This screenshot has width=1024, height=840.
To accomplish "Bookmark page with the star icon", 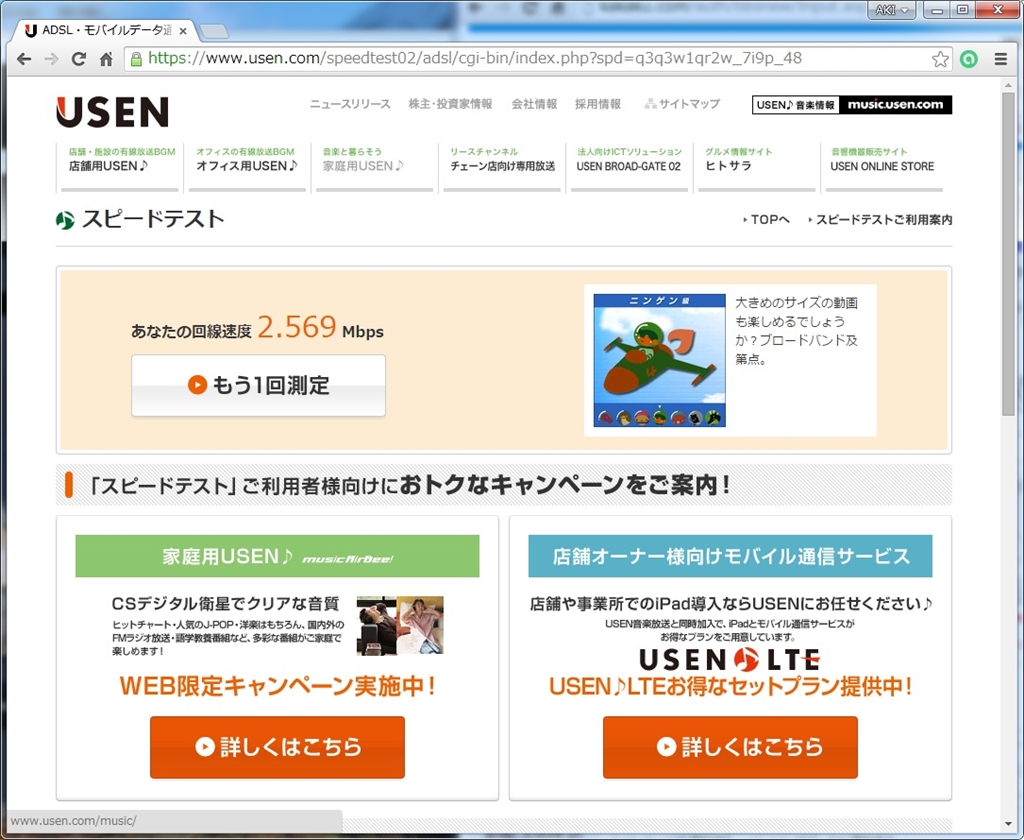I will [x=940, y=59].
